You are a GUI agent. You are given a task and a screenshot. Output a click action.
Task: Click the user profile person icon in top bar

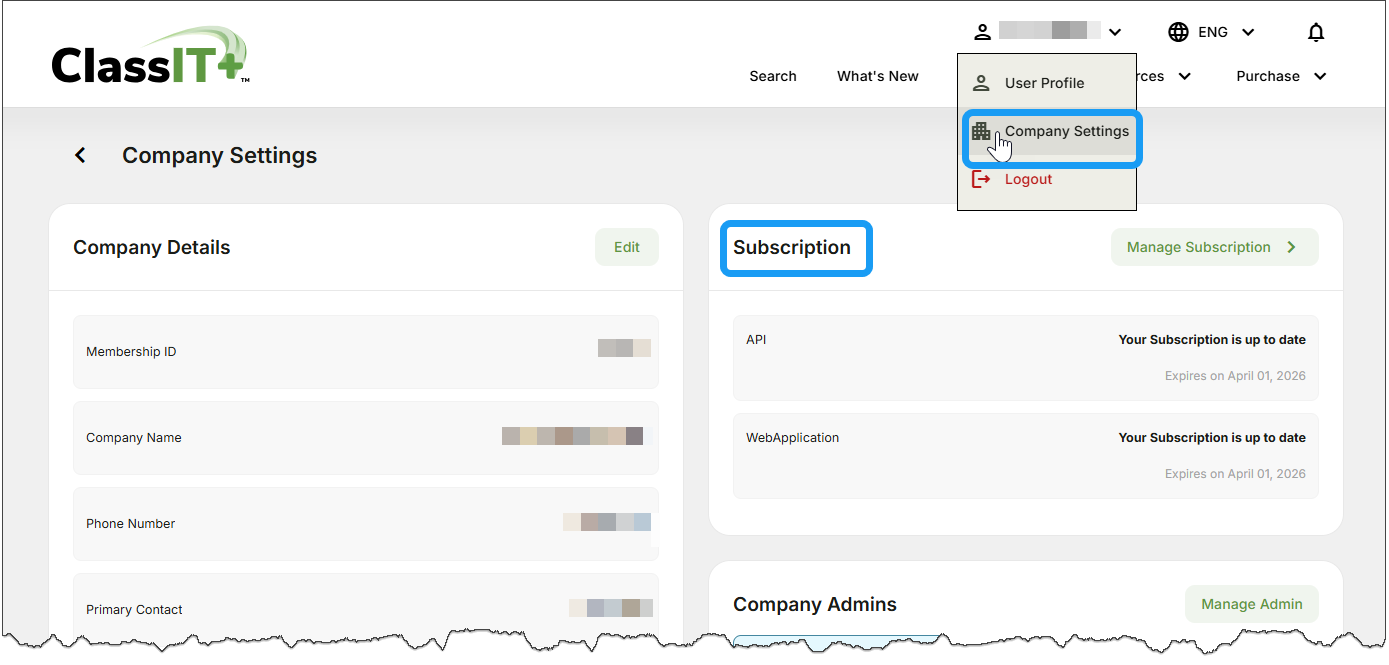(983, 31)
